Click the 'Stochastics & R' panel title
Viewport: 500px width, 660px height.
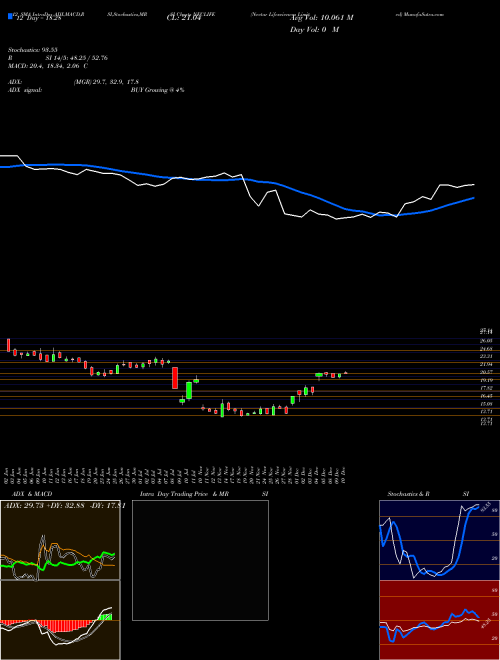click(409, 494)
